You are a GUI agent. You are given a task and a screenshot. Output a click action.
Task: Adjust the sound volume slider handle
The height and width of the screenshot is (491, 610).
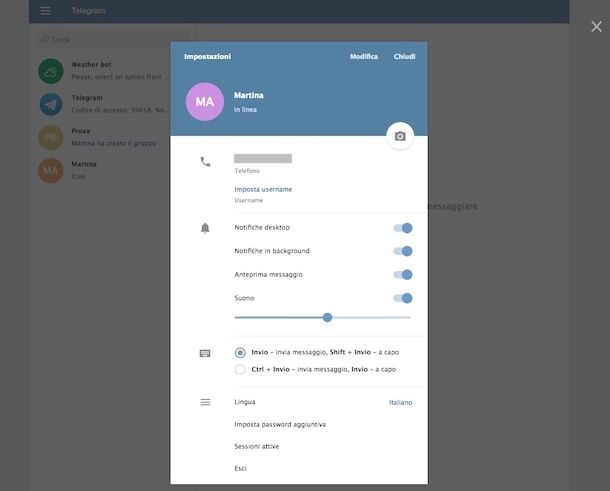(x=328, y=317)
